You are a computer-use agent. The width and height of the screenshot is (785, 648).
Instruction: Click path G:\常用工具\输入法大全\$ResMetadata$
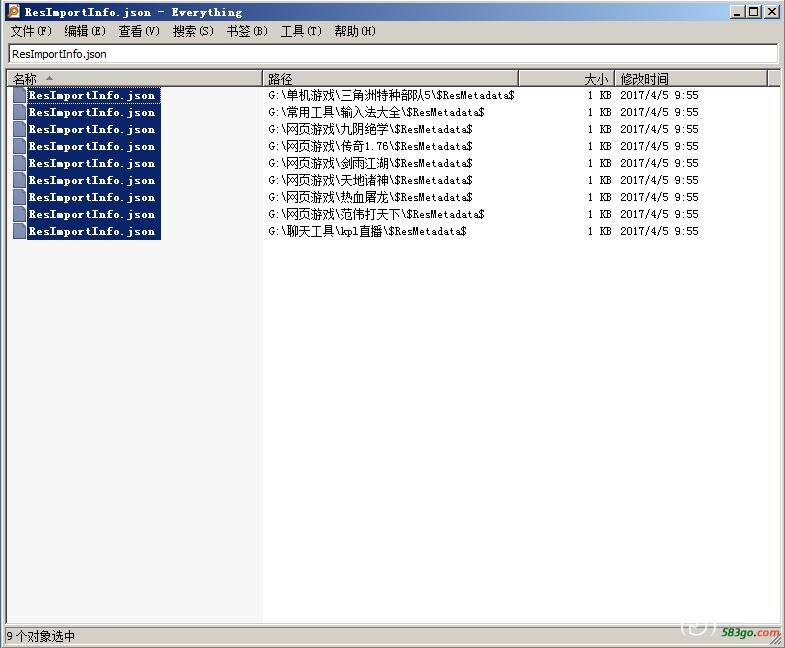tap(376, 112)
